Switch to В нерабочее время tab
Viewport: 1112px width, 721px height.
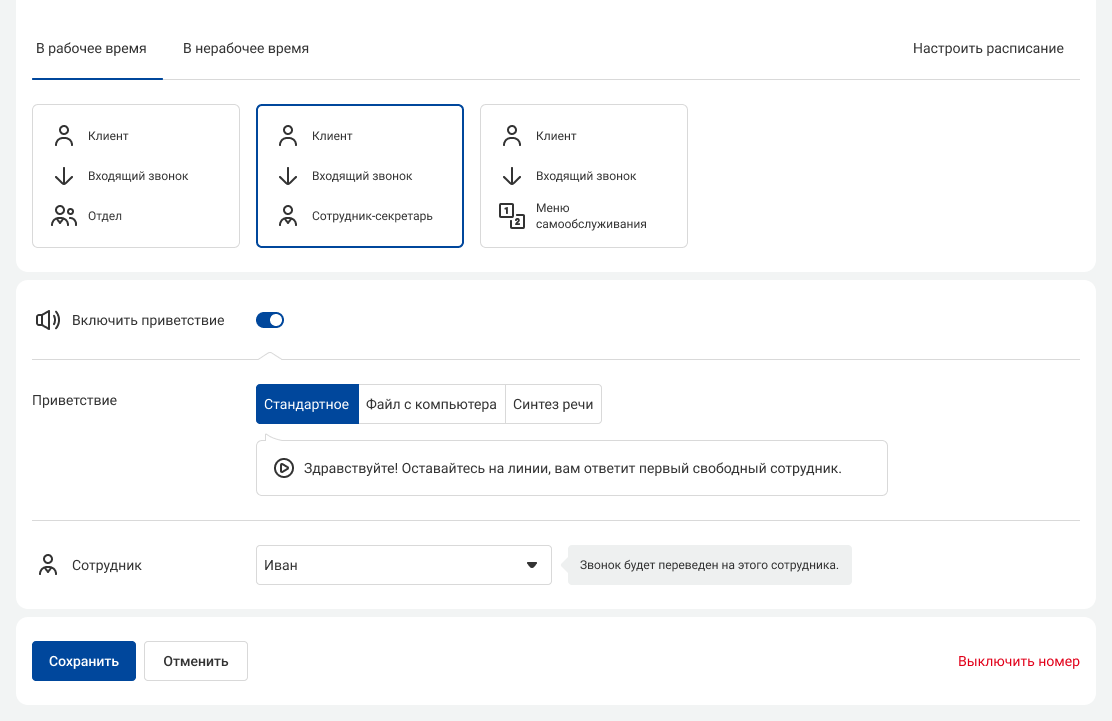click(x=245, y=48)
